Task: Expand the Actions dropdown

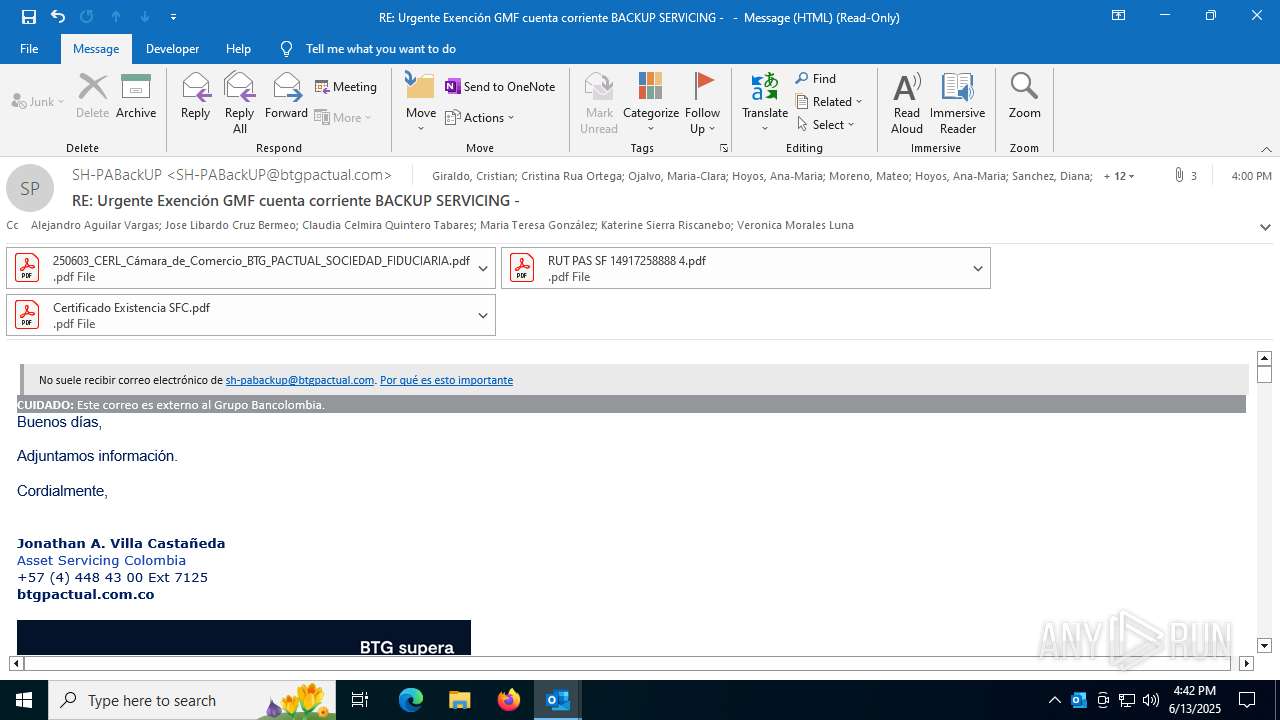Action: [480, 118]
